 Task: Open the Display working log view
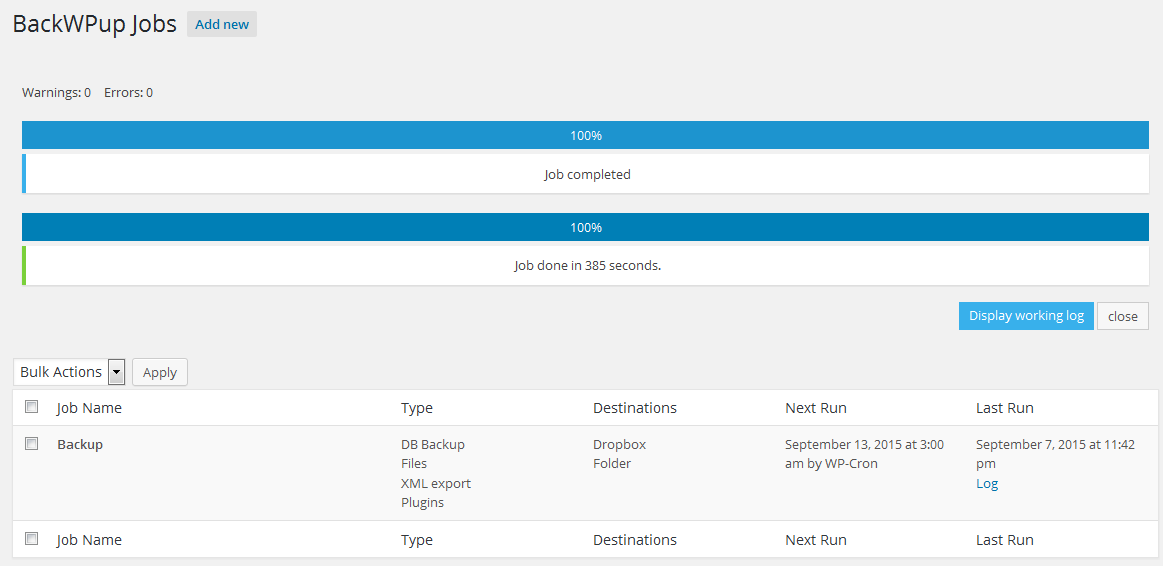(x=1026, y=316)
